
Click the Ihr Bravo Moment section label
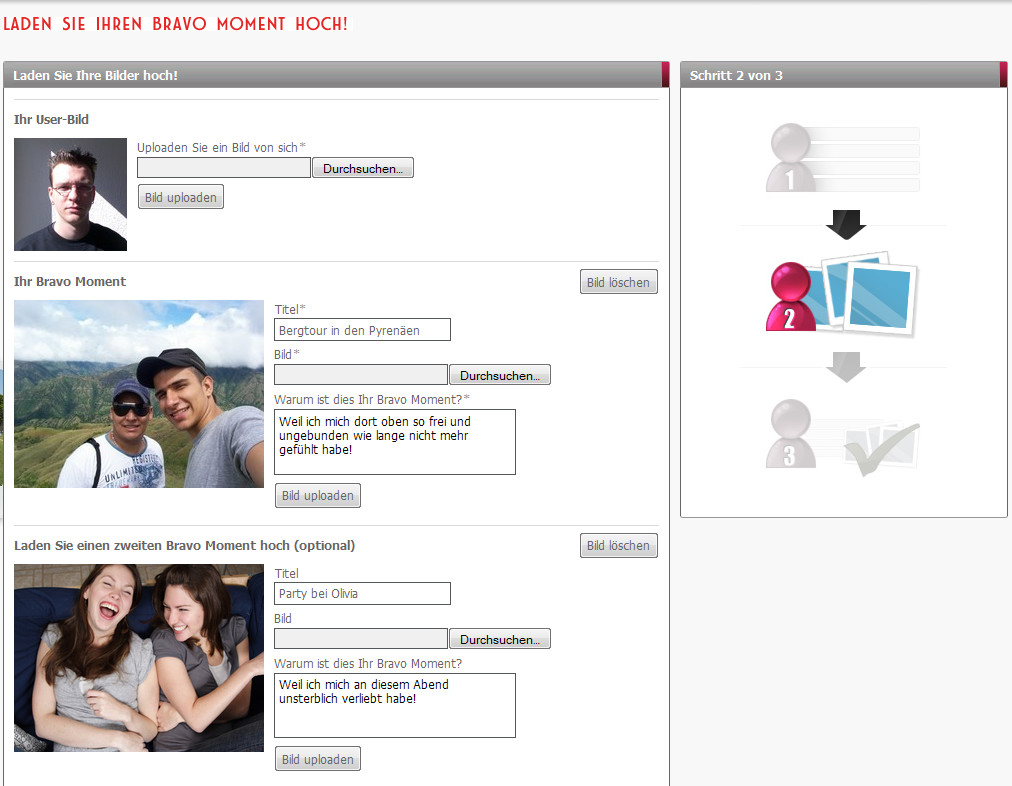(x=70, y=281)
